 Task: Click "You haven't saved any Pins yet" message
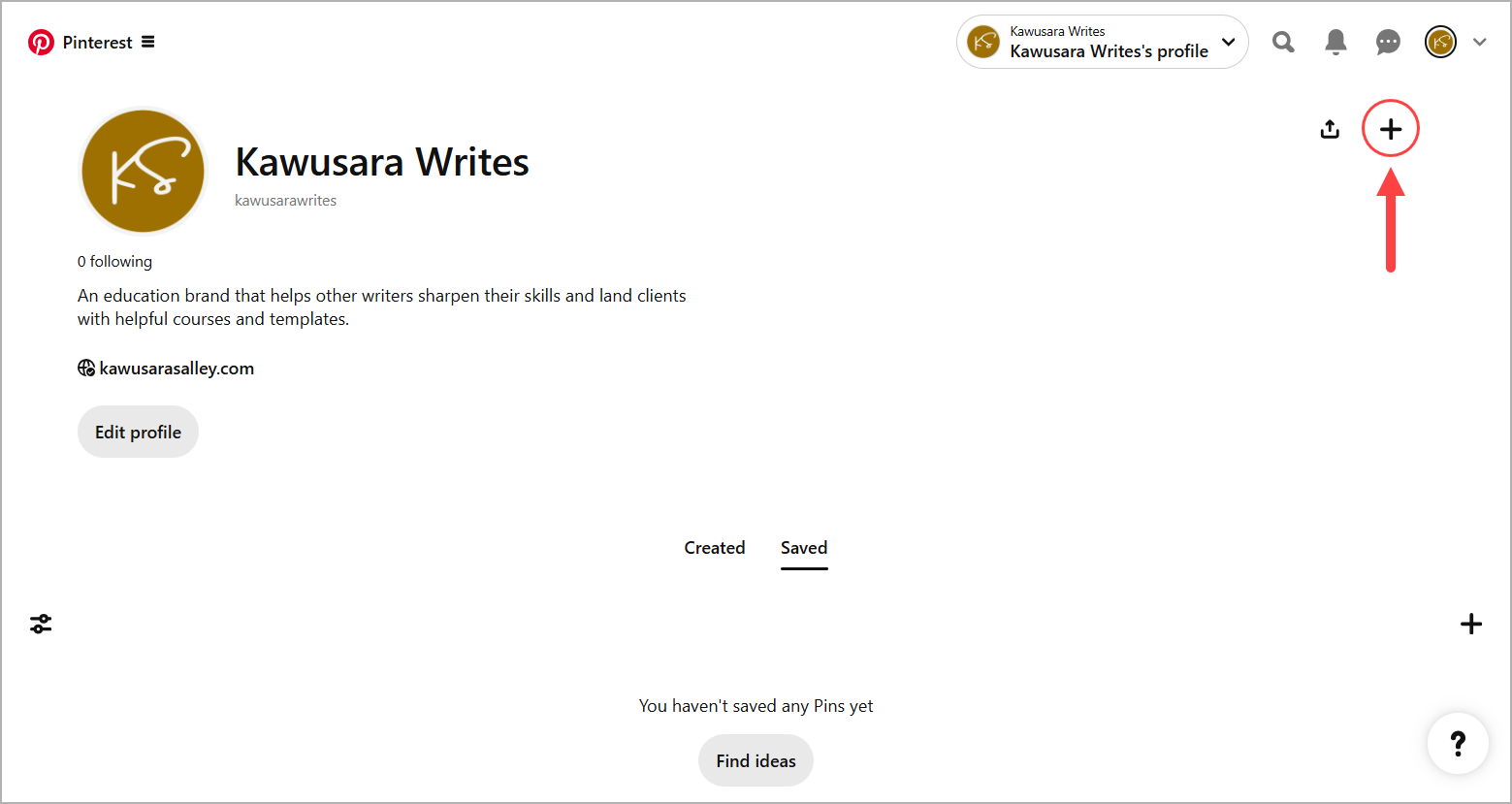[756, 706]
